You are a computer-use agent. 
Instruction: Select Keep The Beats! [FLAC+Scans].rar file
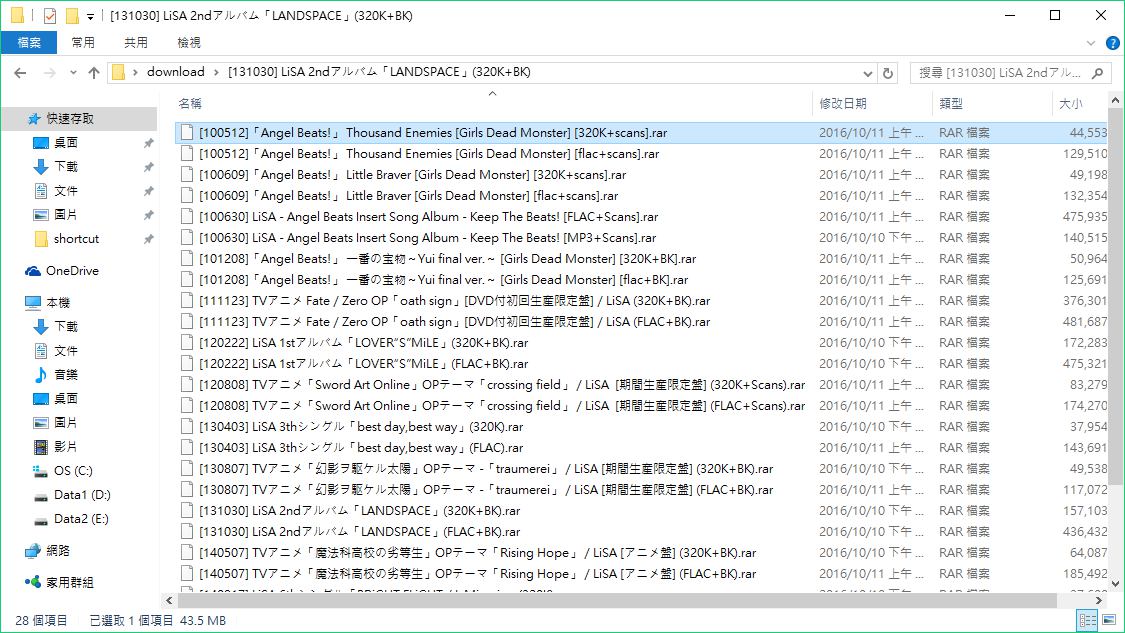(x=428, y=217)
